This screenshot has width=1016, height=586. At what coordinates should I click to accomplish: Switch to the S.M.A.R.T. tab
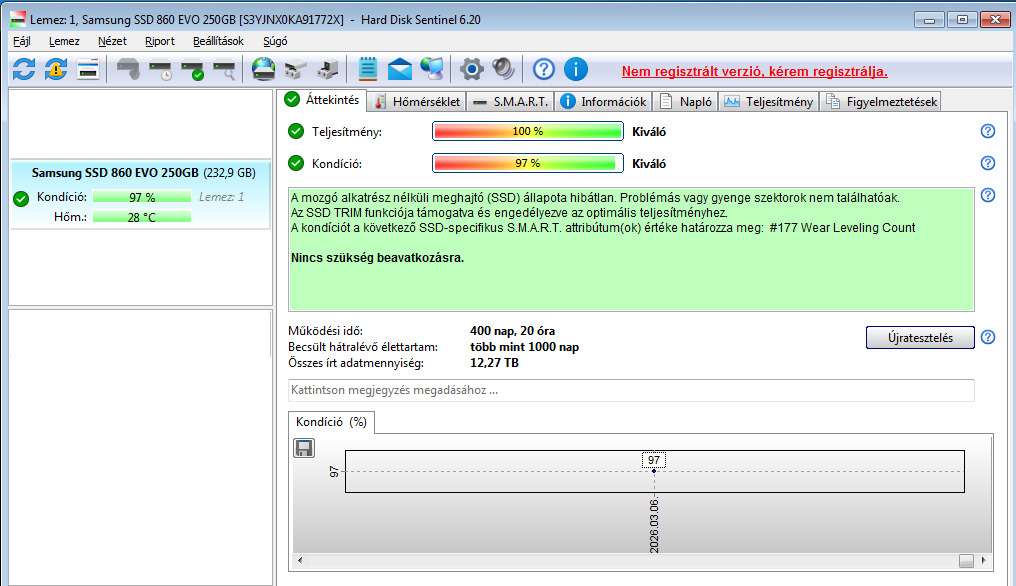tap(510, 102)
